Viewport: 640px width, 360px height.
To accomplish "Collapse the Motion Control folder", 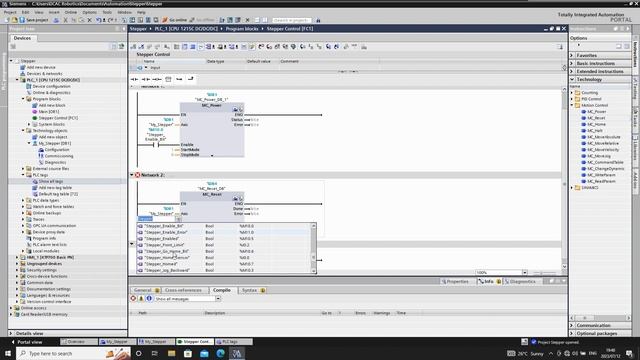I will [x=572, y=105].
